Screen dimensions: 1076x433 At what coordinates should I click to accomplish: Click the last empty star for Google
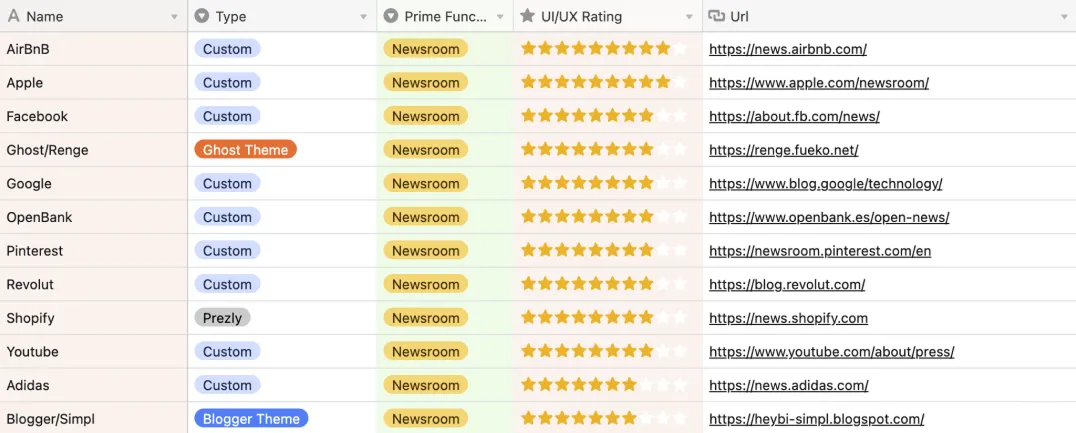(680, 184)
